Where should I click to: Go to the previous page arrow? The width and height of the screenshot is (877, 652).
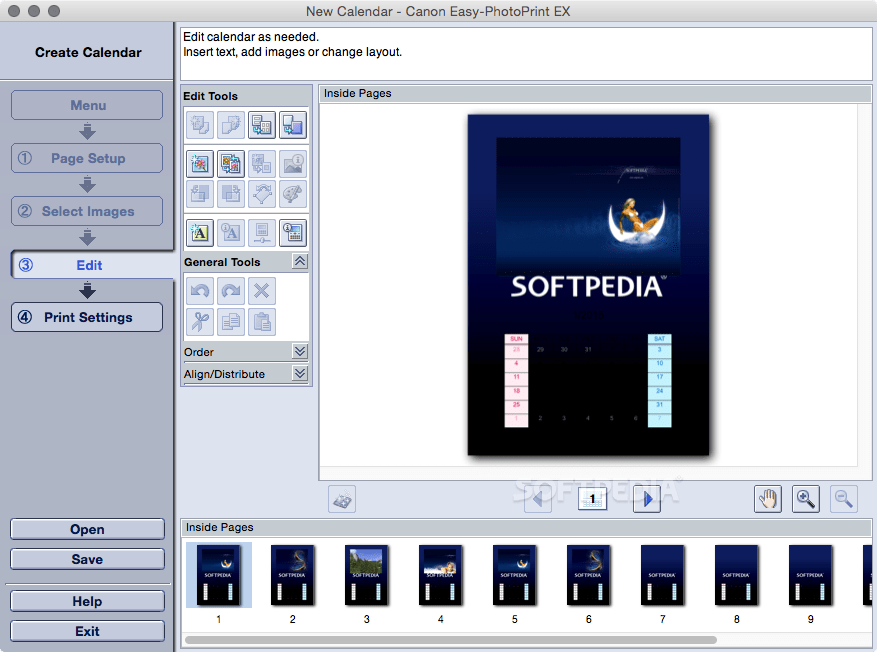537,498
